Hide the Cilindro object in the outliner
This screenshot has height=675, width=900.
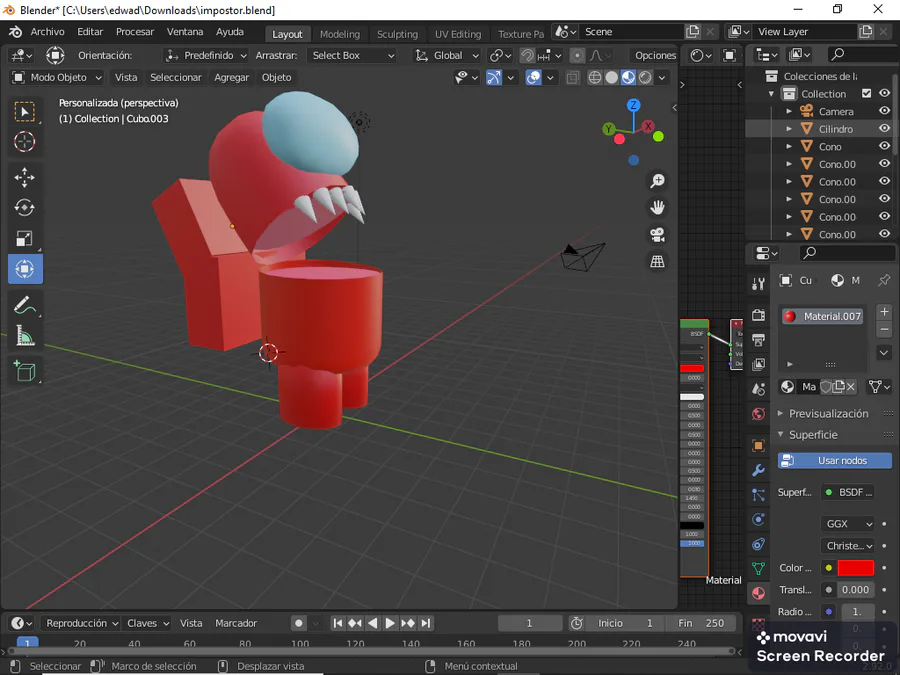885,129
